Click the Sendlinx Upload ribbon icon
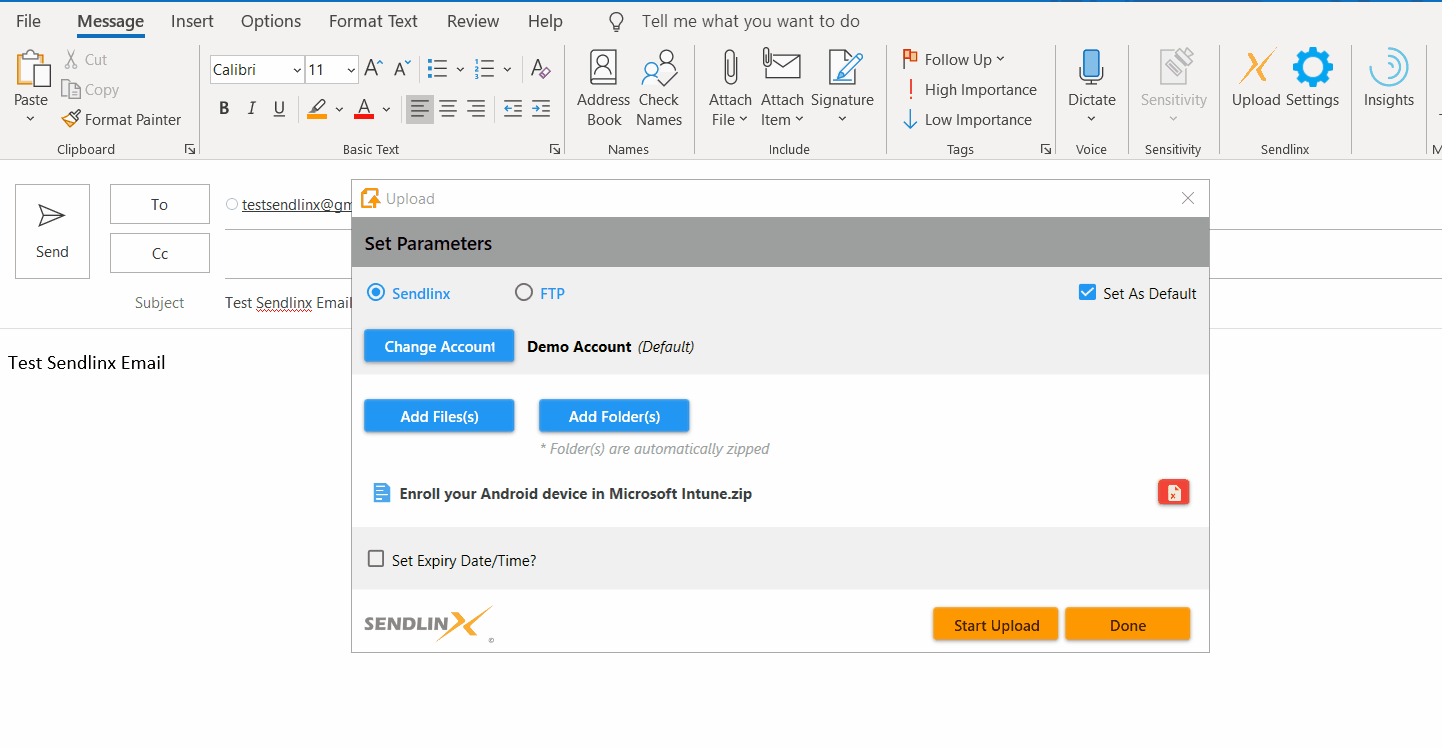Image resolution: width=1442 pixels, height=748 pixels. pos(1257,68)
